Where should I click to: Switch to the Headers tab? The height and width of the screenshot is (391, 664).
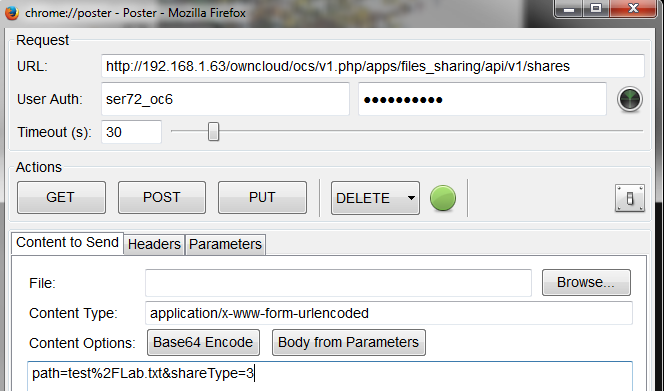[x=154, y=244]
